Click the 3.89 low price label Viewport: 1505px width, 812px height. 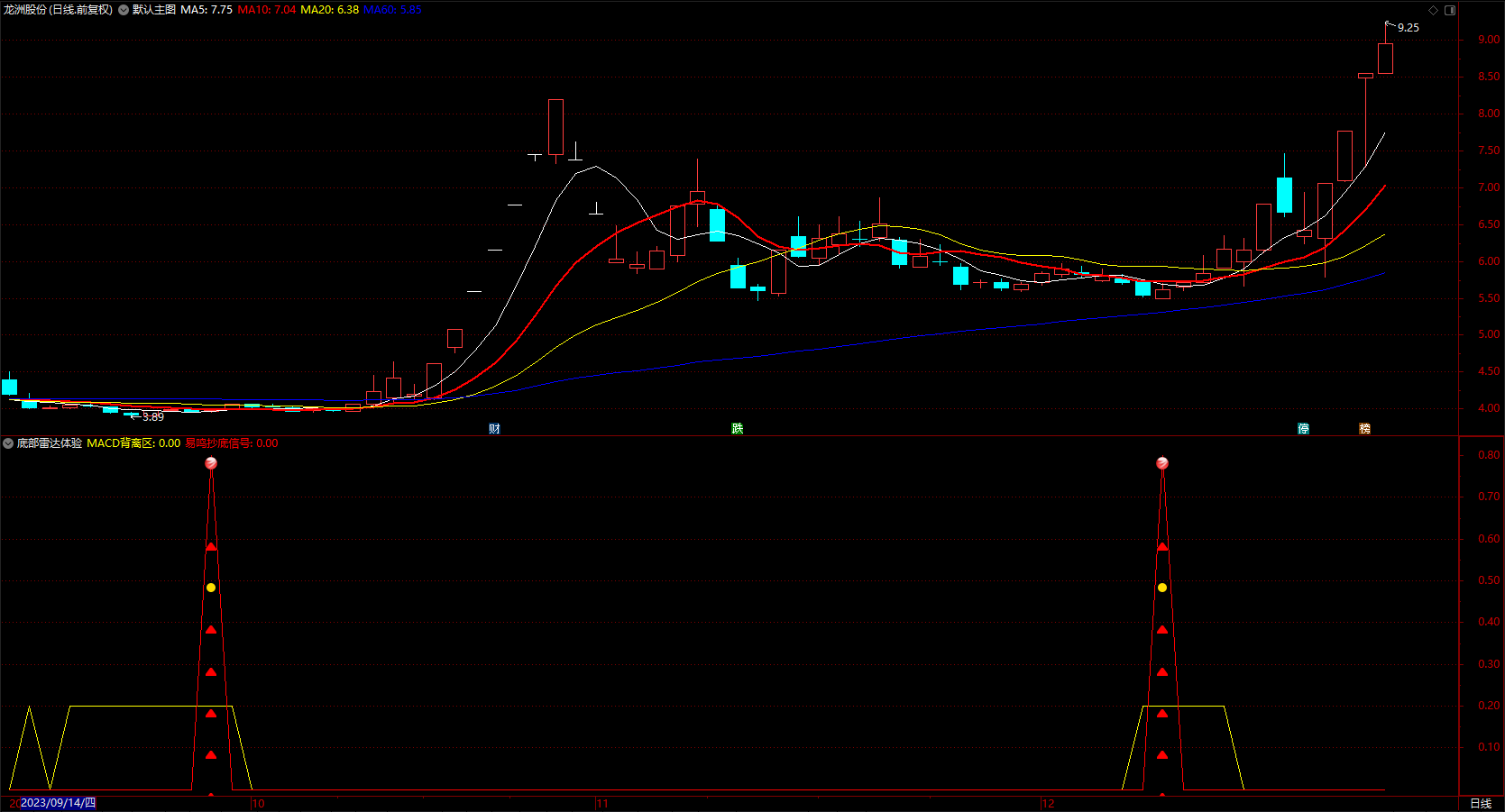[153, 417]
